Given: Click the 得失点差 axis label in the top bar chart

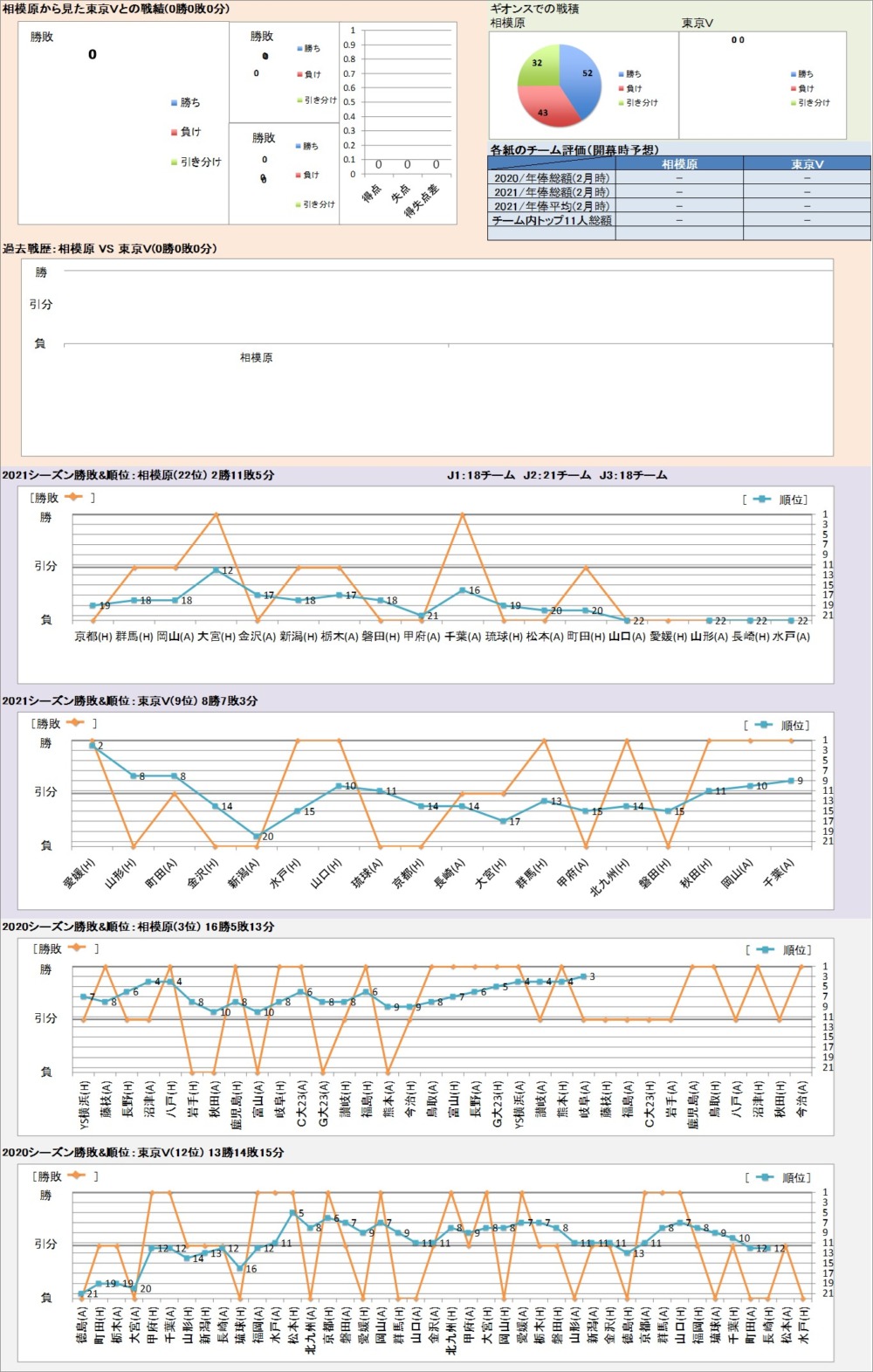Looking at the screenshot, I should click(x=423, y=201).
